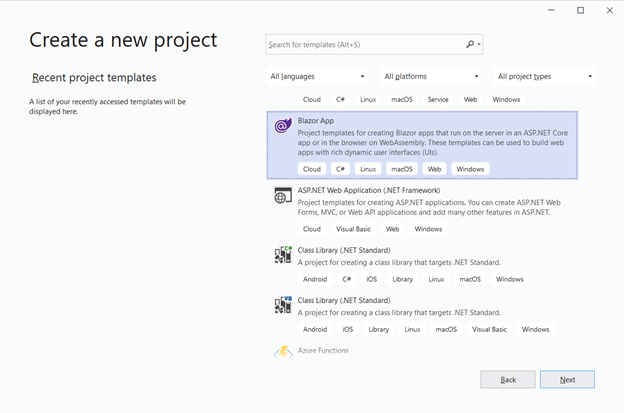The image size is (624, 413).
Task: Select the Azure Functions template
Action: (x=323, y=351)
